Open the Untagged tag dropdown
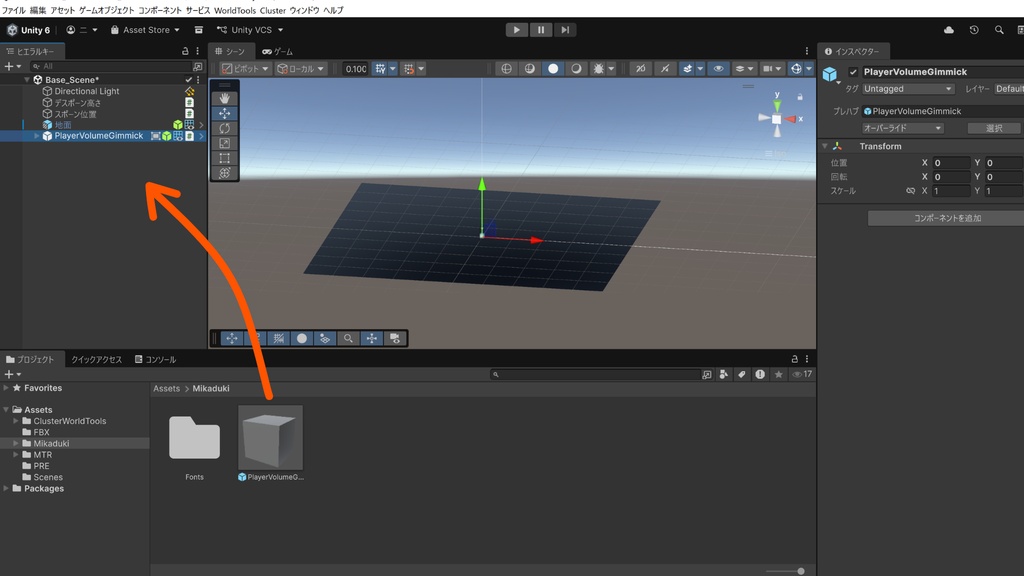This screenshot has width=1024, height=576. coord(908,89)
